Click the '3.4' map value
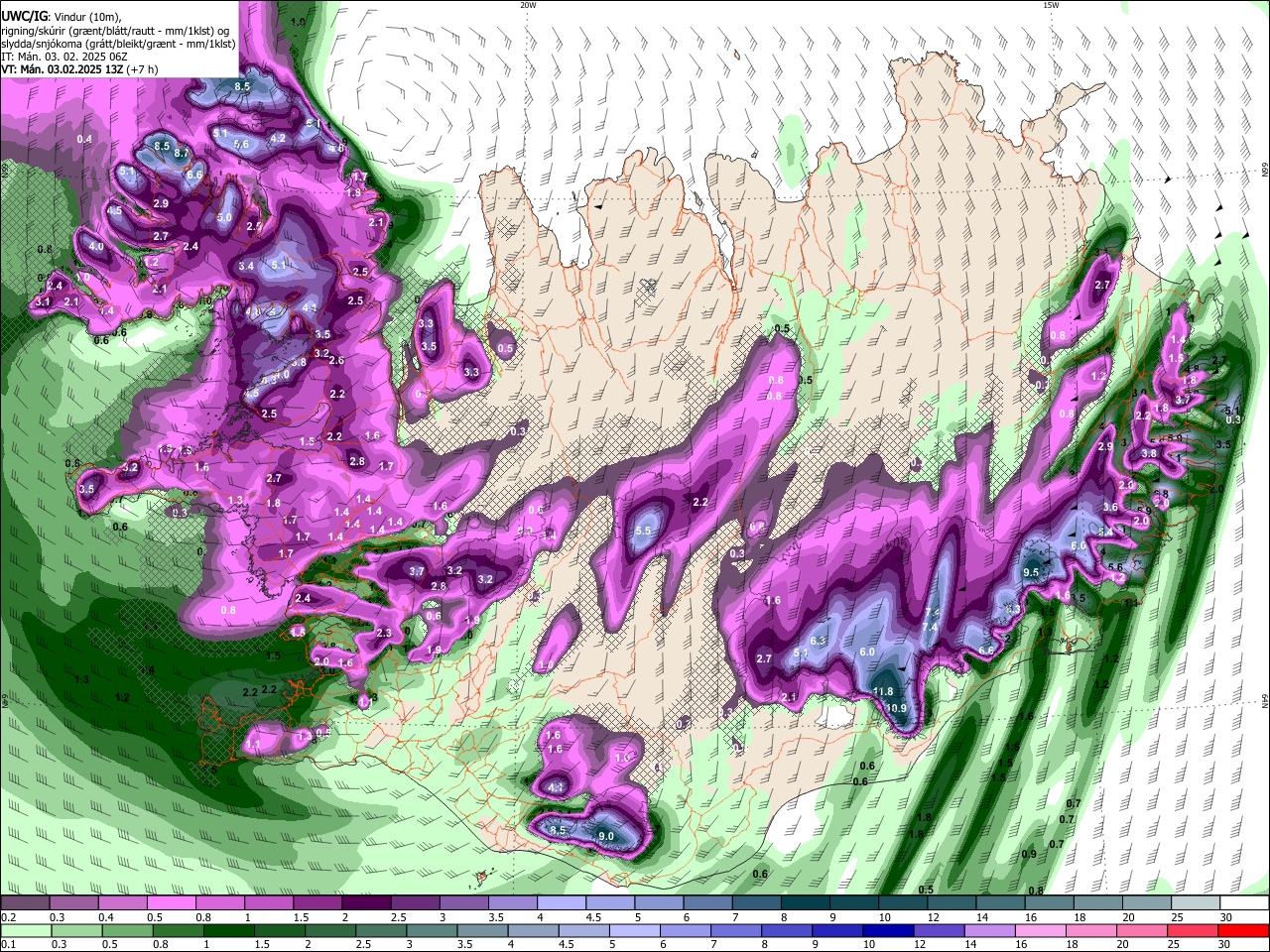Viewport: 1270px width, 952px height. click(x=247, y=266)
